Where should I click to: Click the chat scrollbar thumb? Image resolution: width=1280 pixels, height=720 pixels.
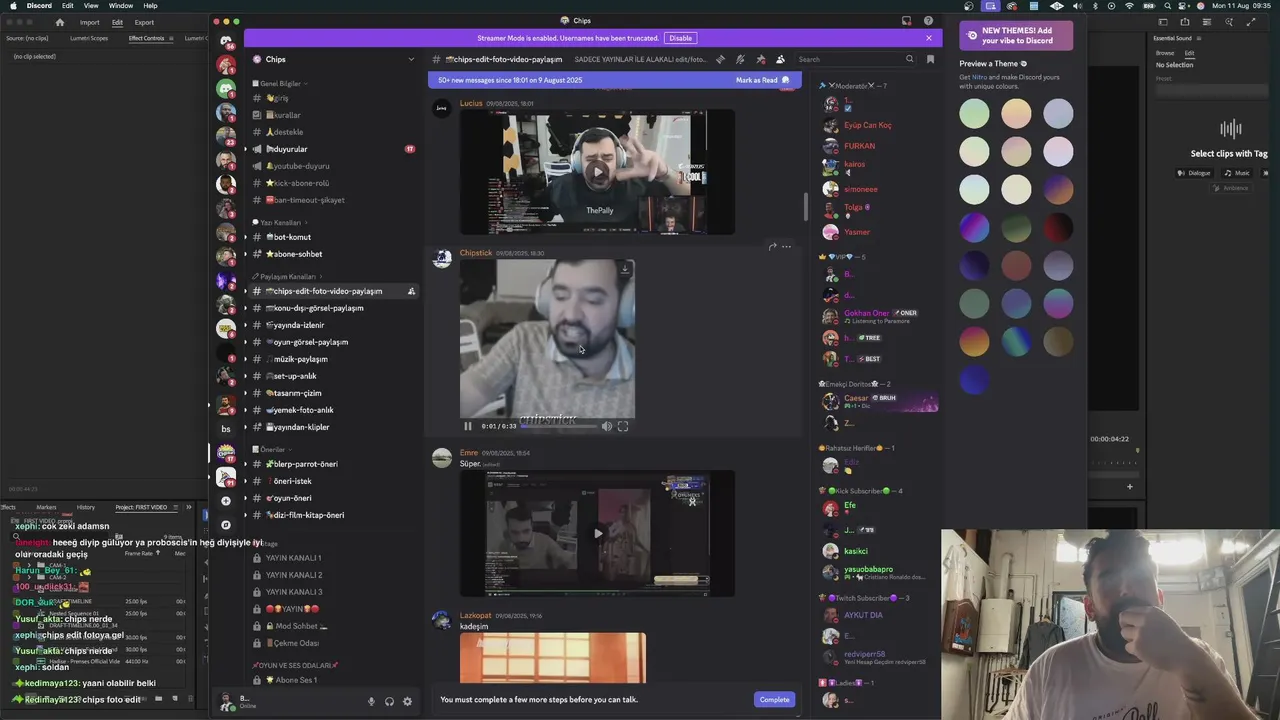point(806,206)
